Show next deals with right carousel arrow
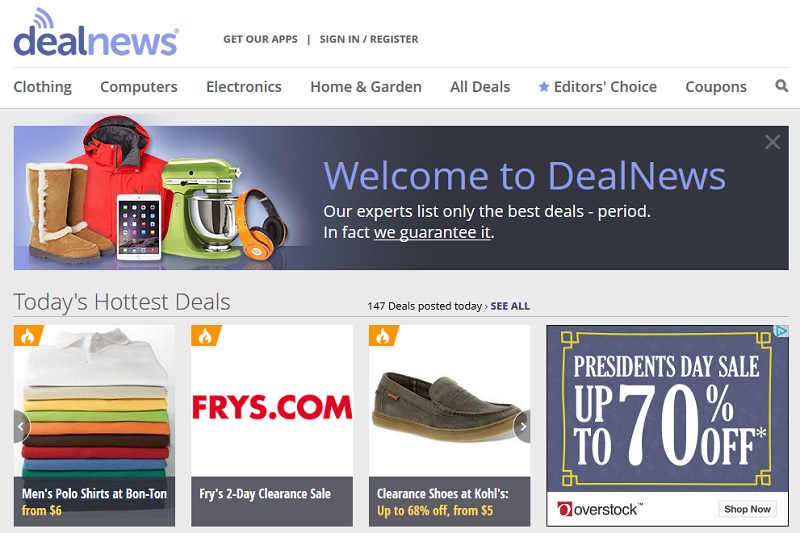 click(x=522, y=426)
